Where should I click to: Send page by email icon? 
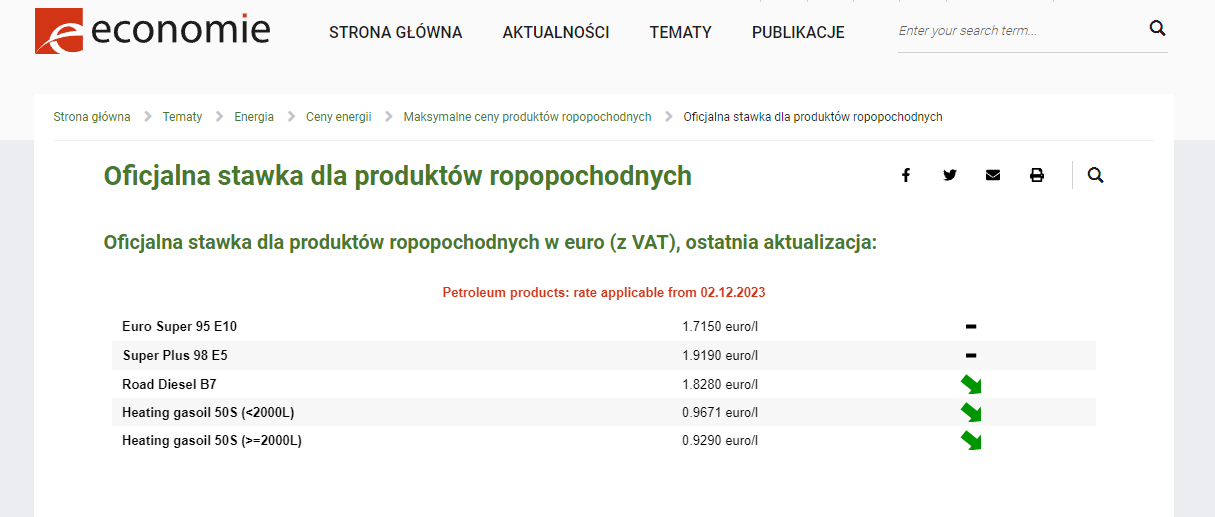[x=992, y=175]
